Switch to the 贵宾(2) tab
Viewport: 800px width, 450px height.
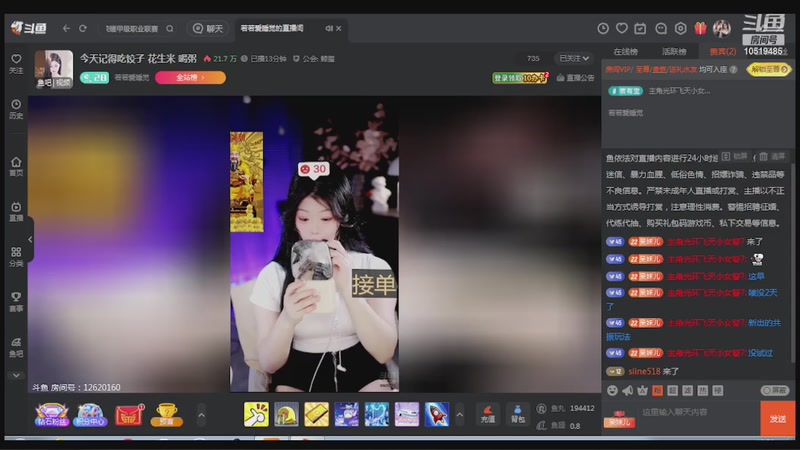pos(722,52)
